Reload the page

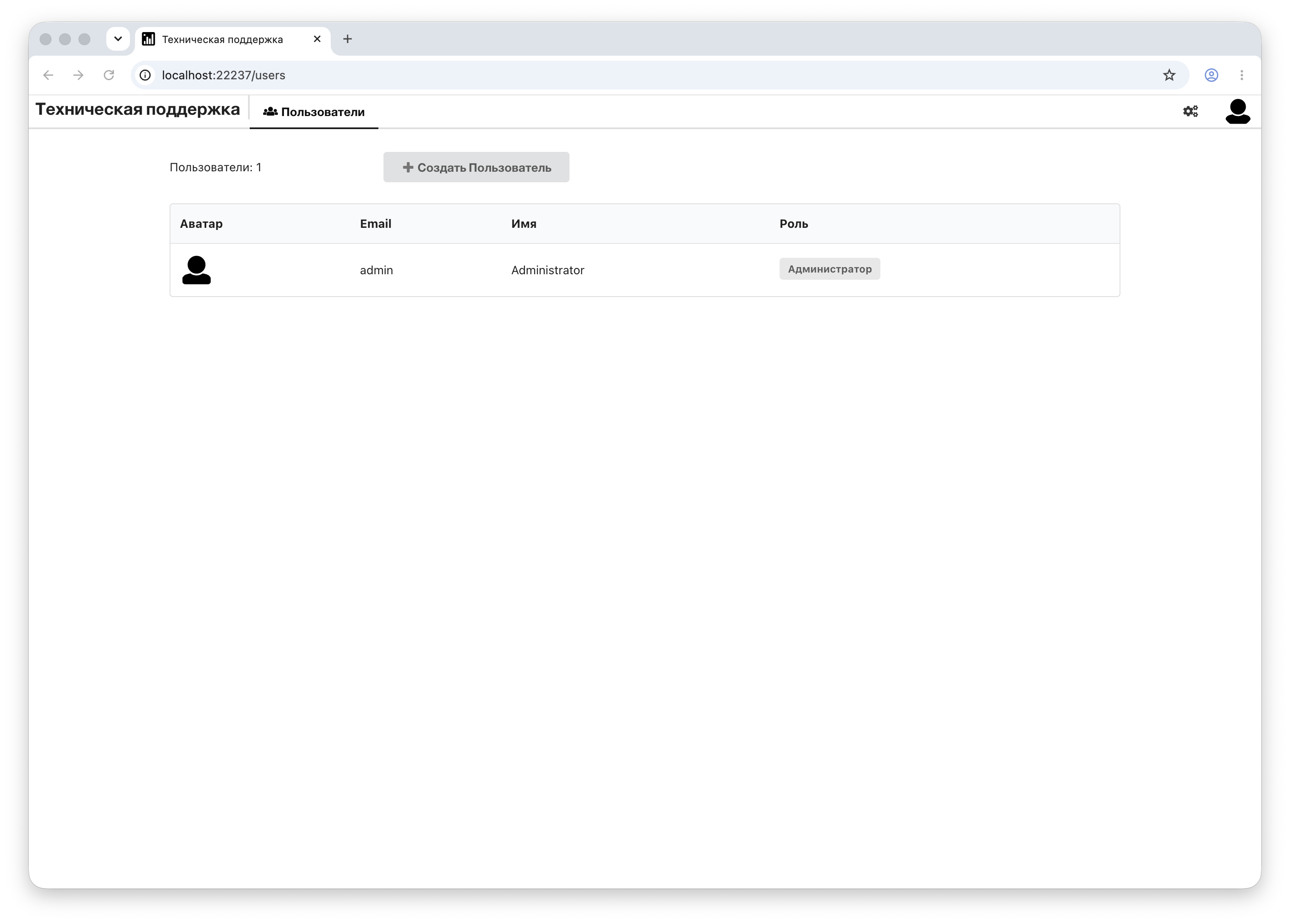109,75
